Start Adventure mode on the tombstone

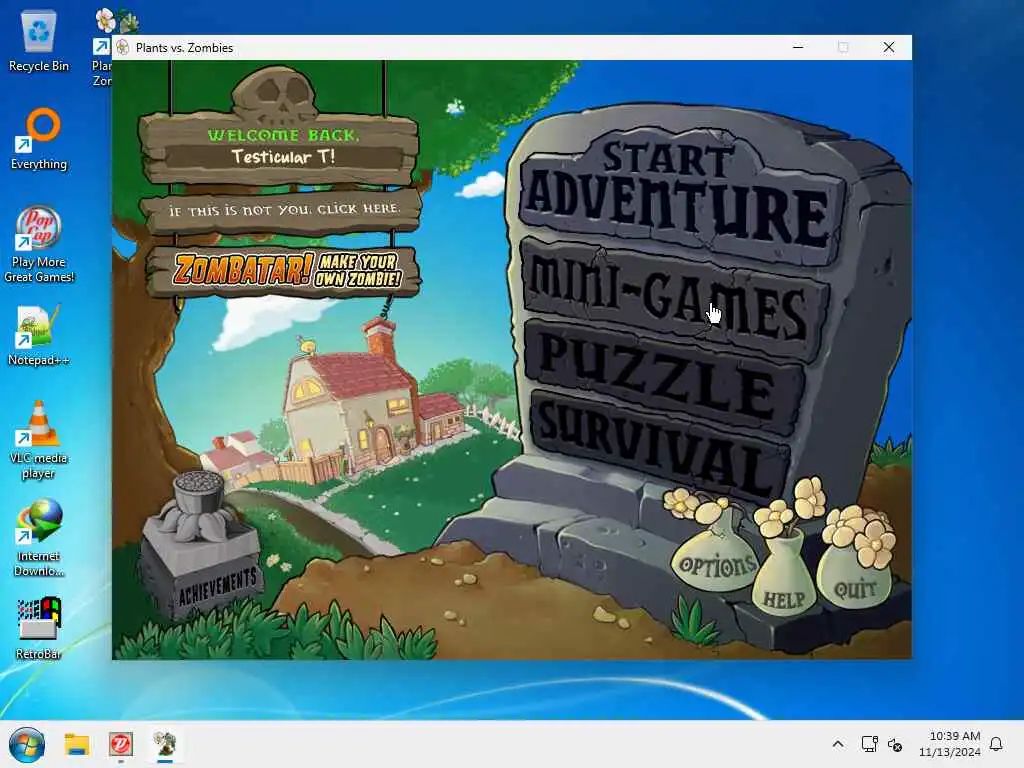pyautogui.click(x=679, y=196)
